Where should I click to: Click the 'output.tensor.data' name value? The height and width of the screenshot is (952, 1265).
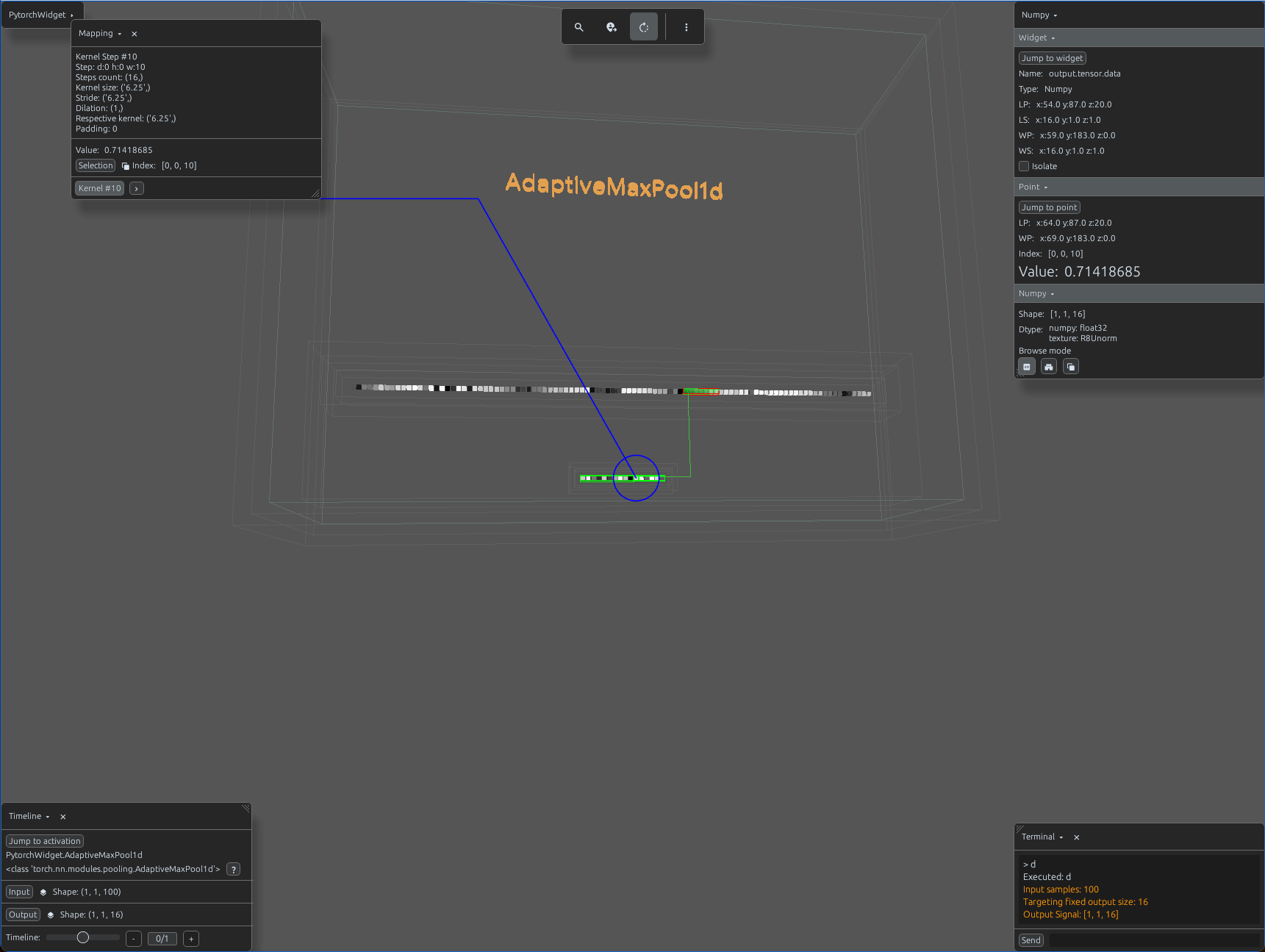[1084, 74]
